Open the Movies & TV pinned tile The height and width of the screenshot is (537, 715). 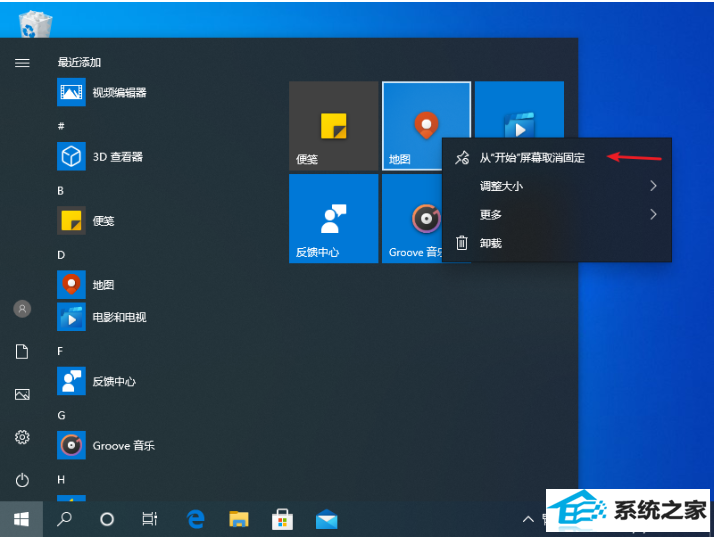pyautogui.click(x=519, y=109)
